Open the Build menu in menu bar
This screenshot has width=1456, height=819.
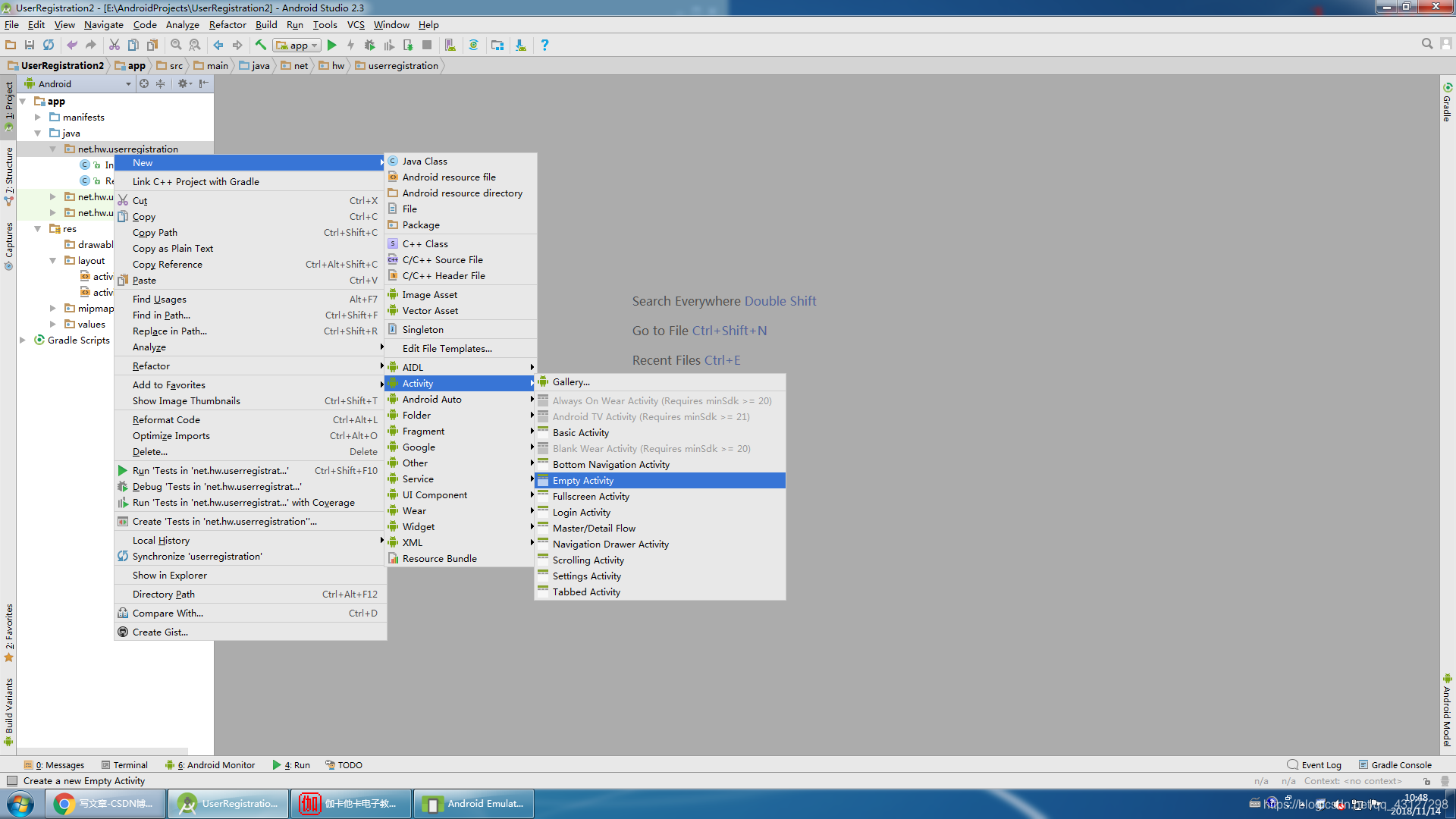pos(266,24)
